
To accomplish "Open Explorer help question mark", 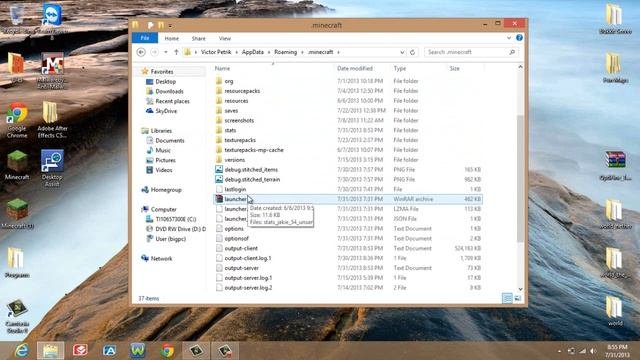I will click(x=519, y=38).
